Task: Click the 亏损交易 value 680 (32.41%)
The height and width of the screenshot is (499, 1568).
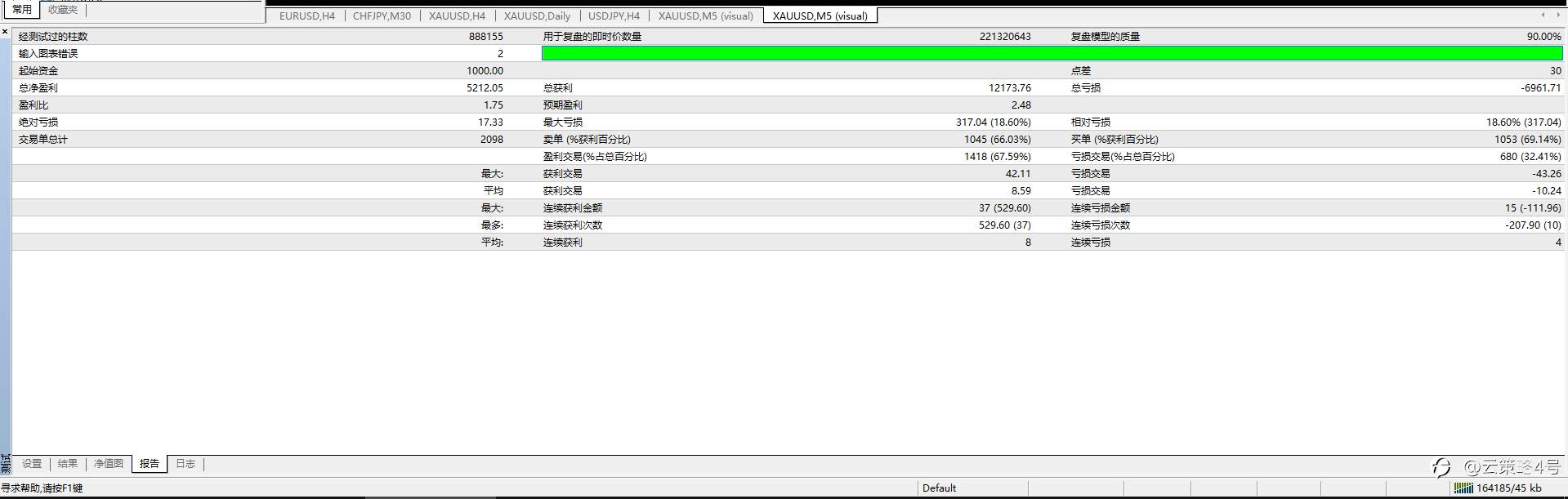Action: coord(1530,157)
